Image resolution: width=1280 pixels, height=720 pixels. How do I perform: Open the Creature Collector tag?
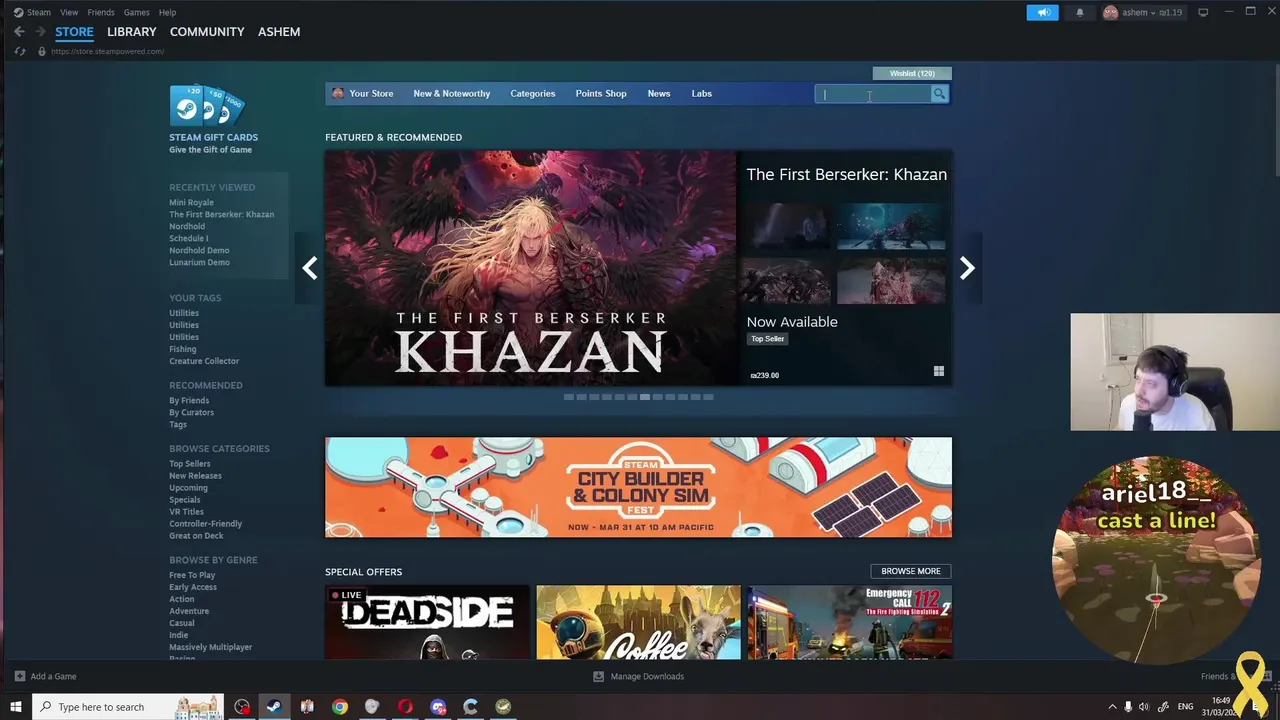click(x=204, y=361)
